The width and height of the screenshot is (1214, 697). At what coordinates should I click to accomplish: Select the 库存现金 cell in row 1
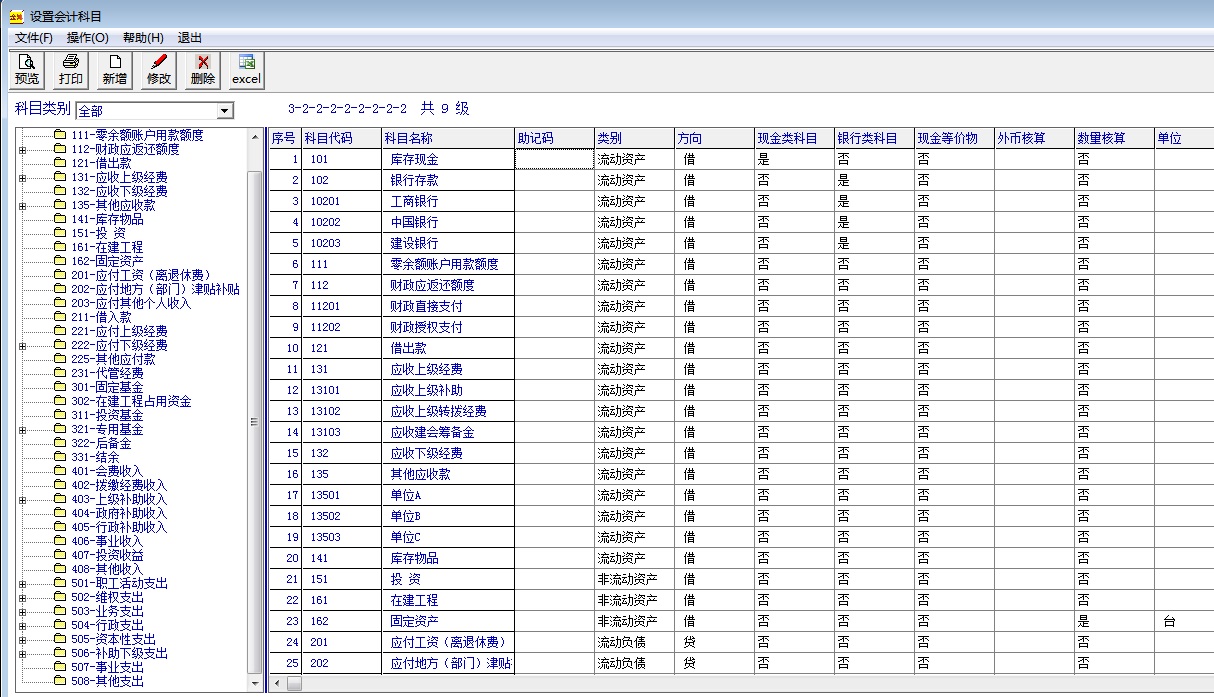click(448, 159)
